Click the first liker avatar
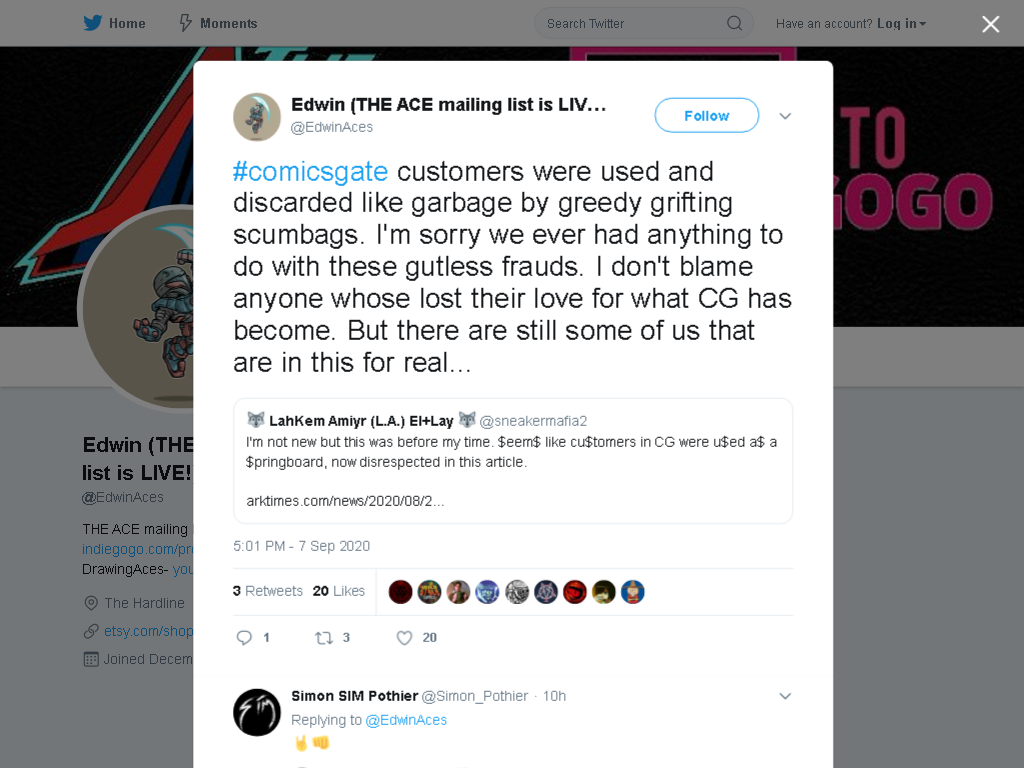 point(400,592)
